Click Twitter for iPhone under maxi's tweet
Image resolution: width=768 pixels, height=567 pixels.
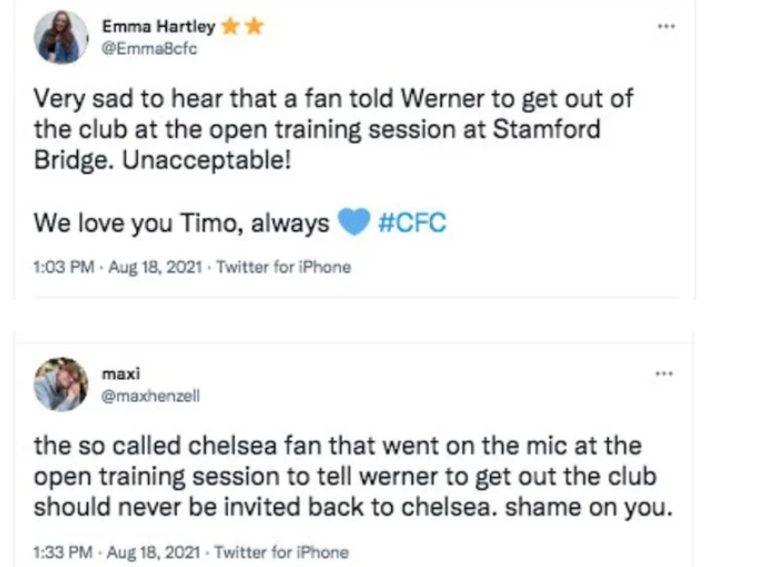coord(282,551)
